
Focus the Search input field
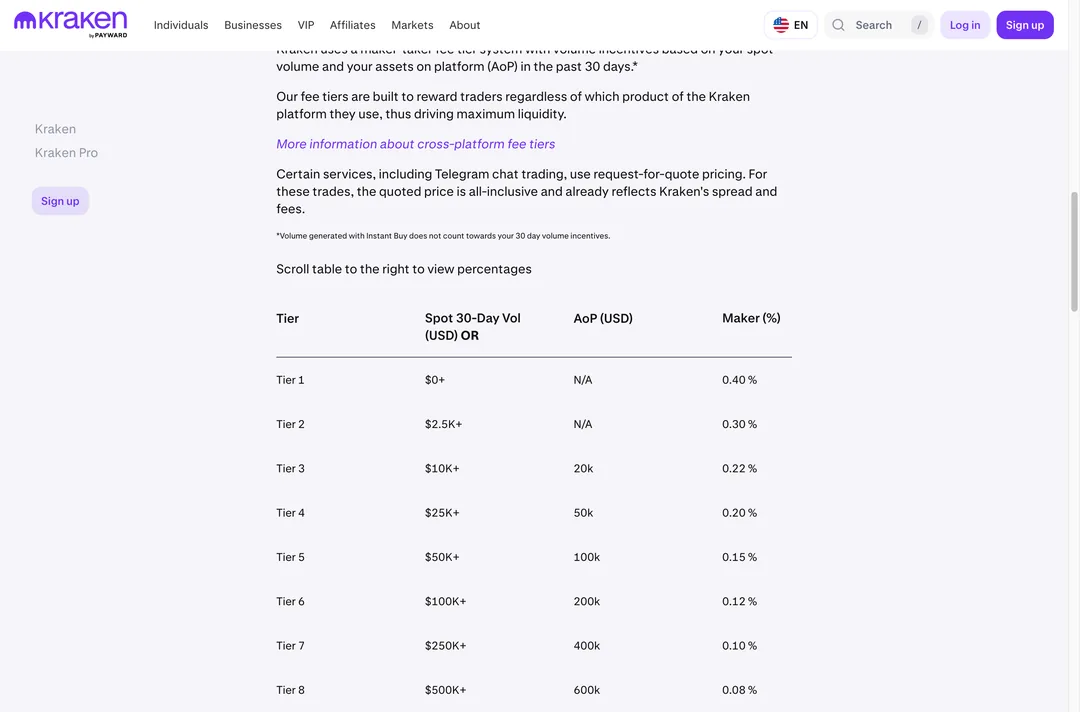[x=880, y=25]
